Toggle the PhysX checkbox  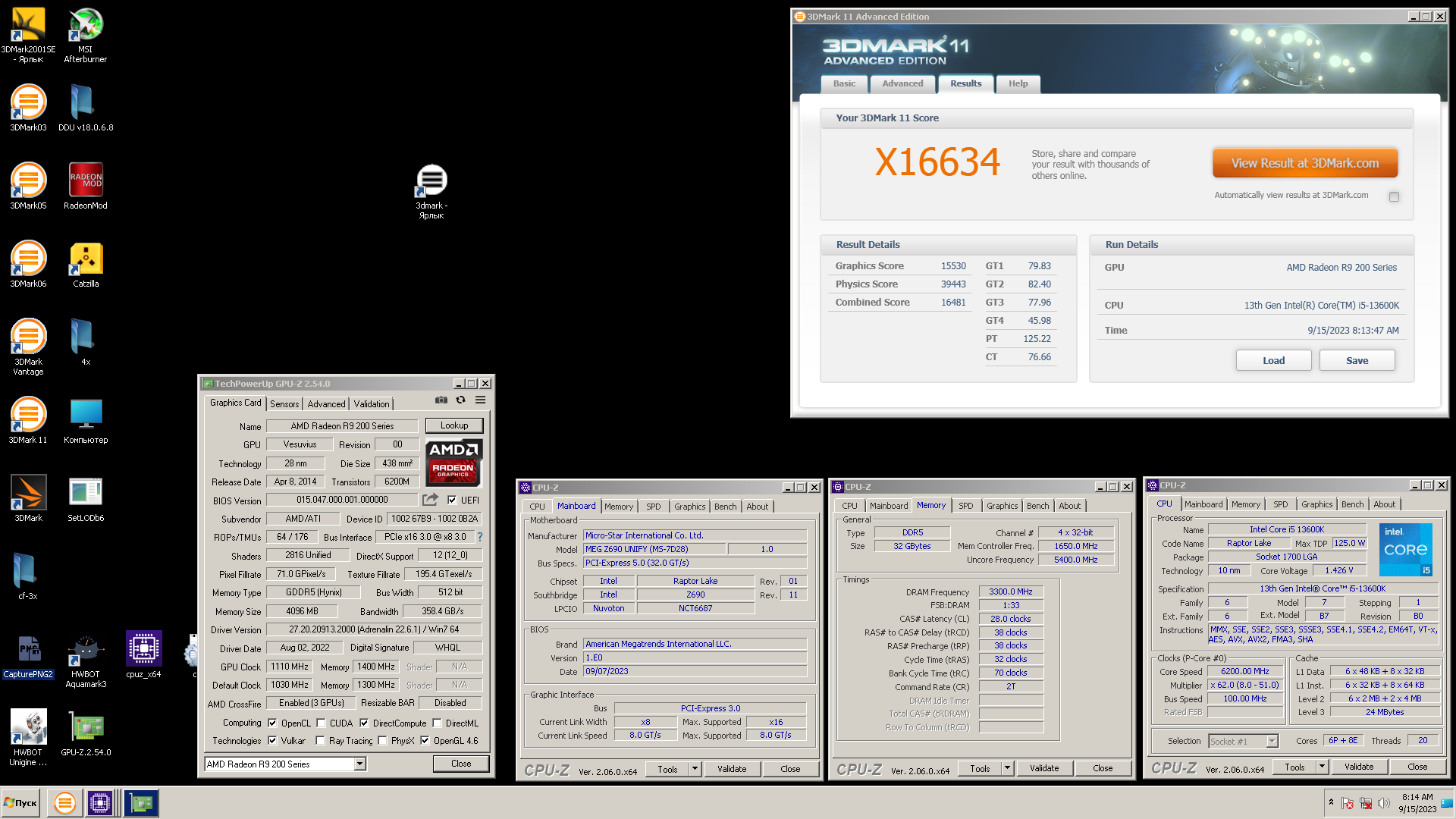click(382, 740)
